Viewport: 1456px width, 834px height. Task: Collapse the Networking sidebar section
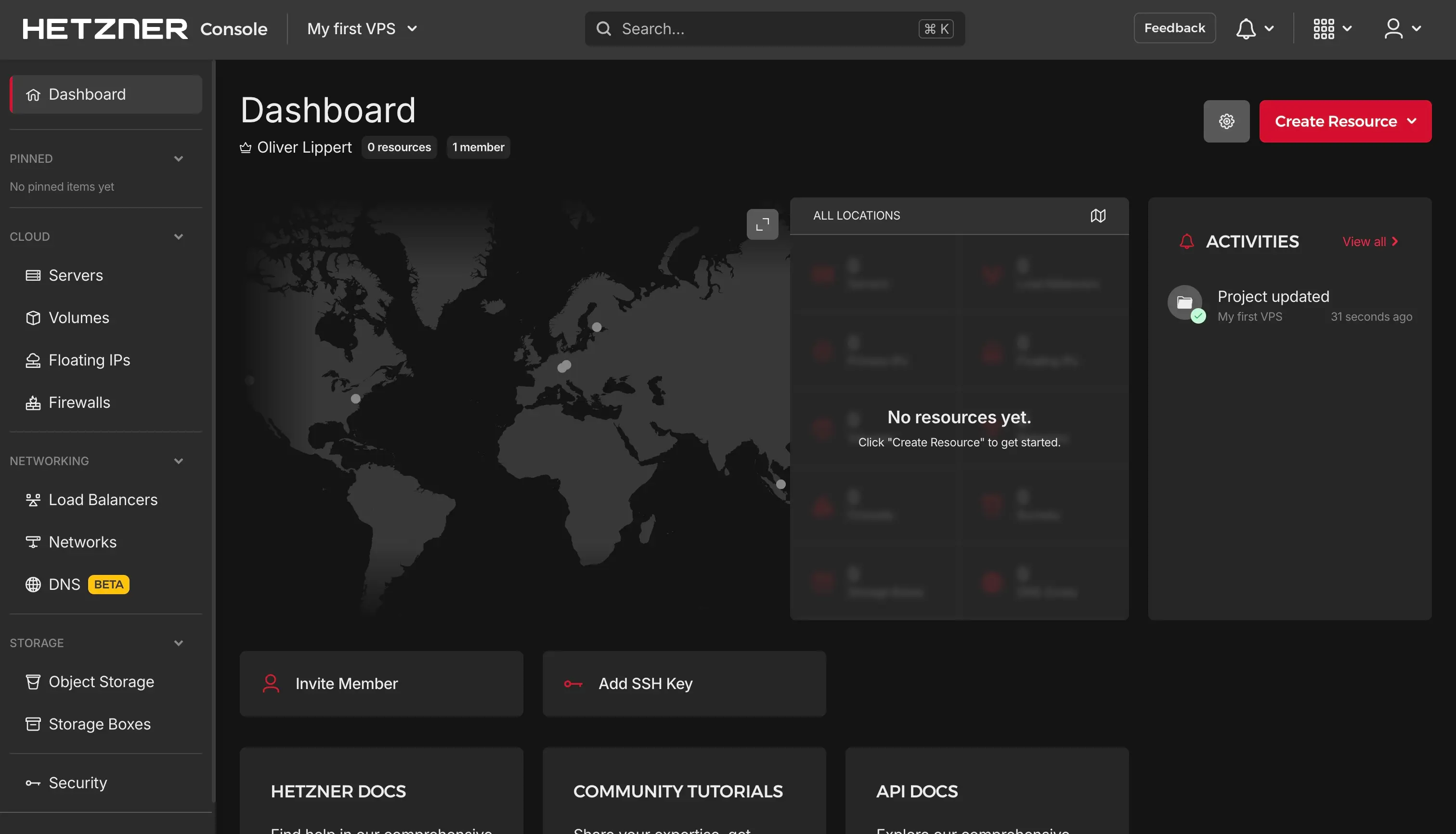point(178,461)
